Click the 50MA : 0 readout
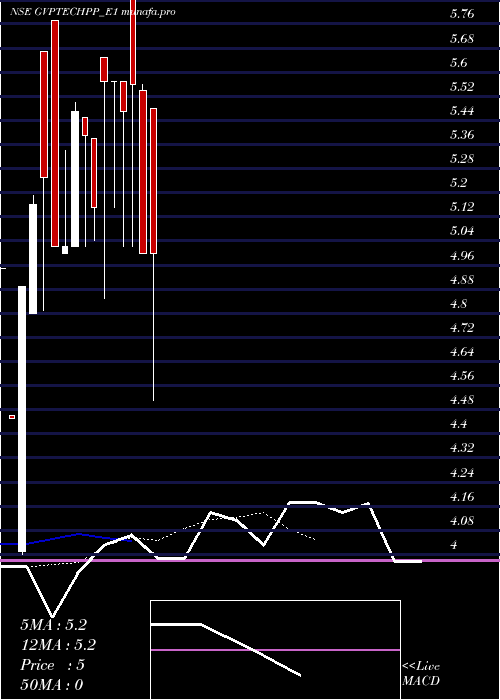 pos(52,685)
